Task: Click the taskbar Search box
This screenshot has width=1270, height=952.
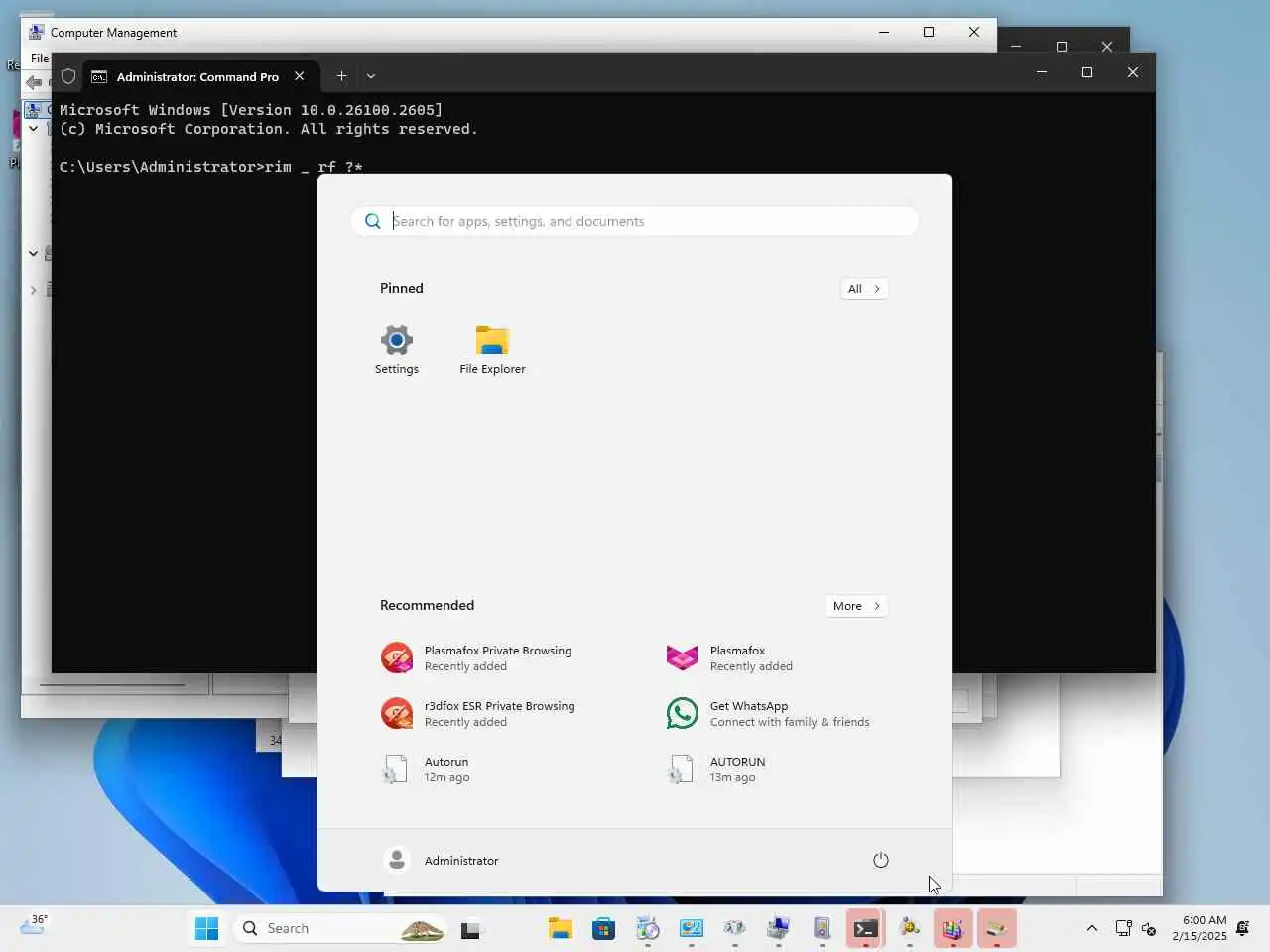Action: pos(338,928)
